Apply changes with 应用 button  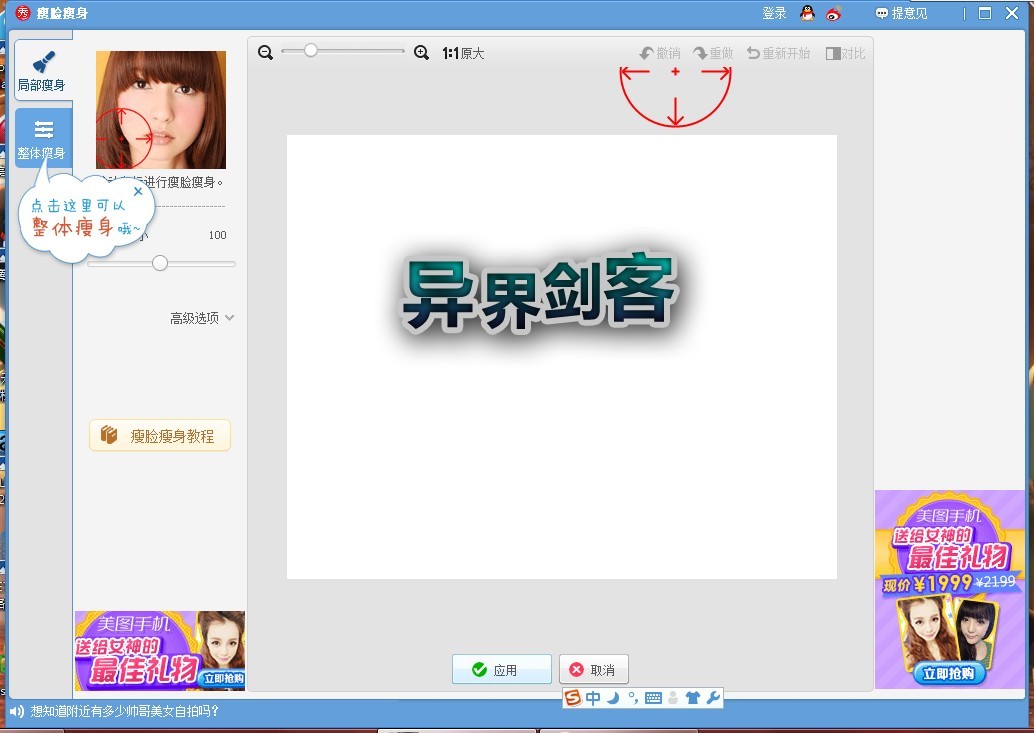coord(501,670)
